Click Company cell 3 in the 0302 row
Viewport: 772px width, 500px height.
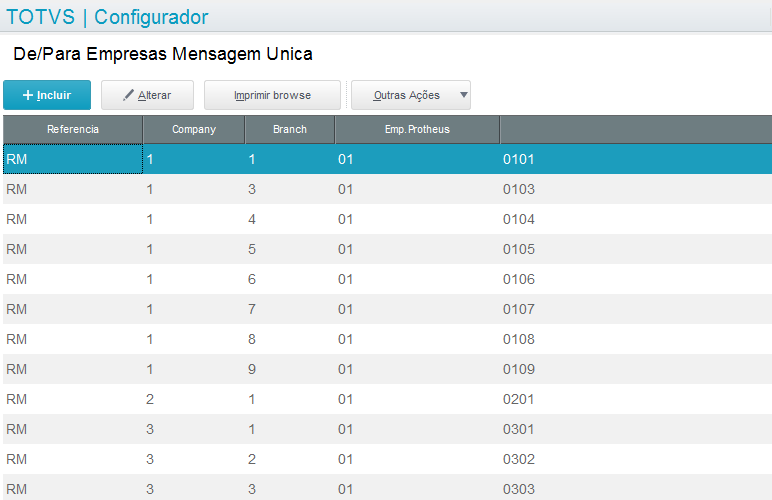194,459
